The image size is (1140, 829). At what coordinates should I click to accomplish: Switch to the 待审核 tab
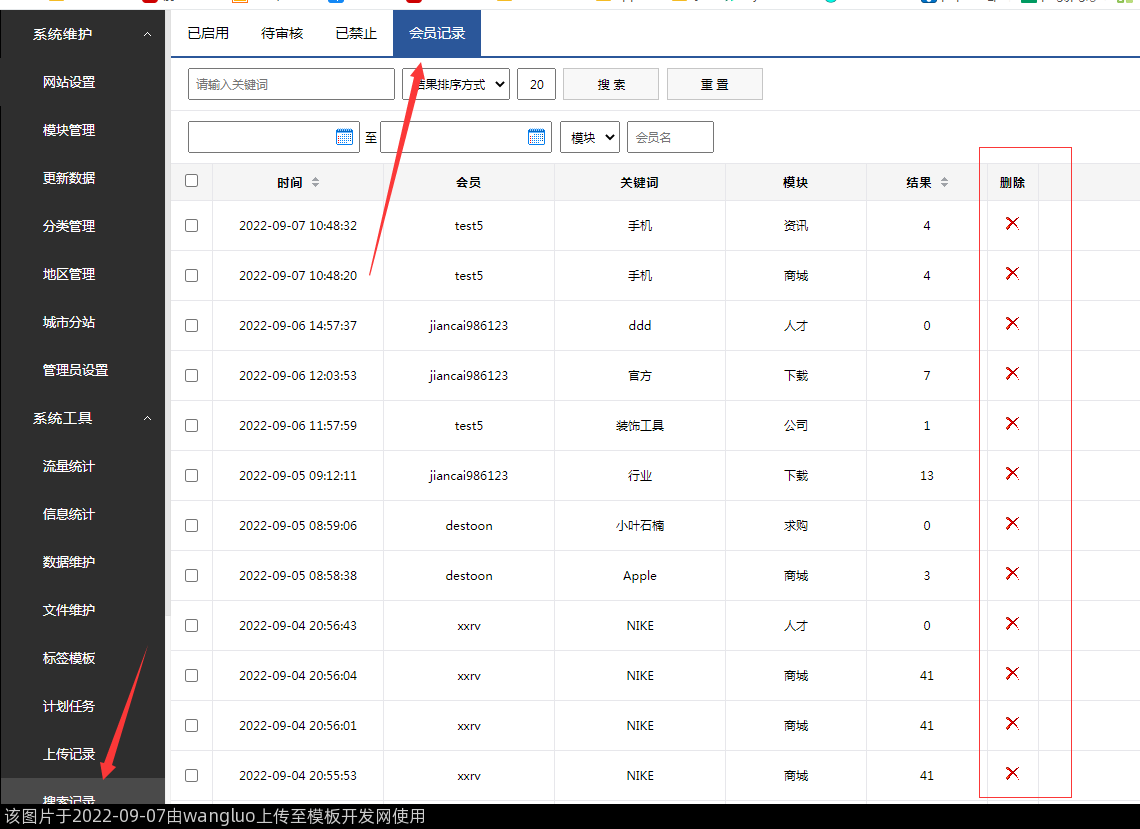tap(282, 34)
